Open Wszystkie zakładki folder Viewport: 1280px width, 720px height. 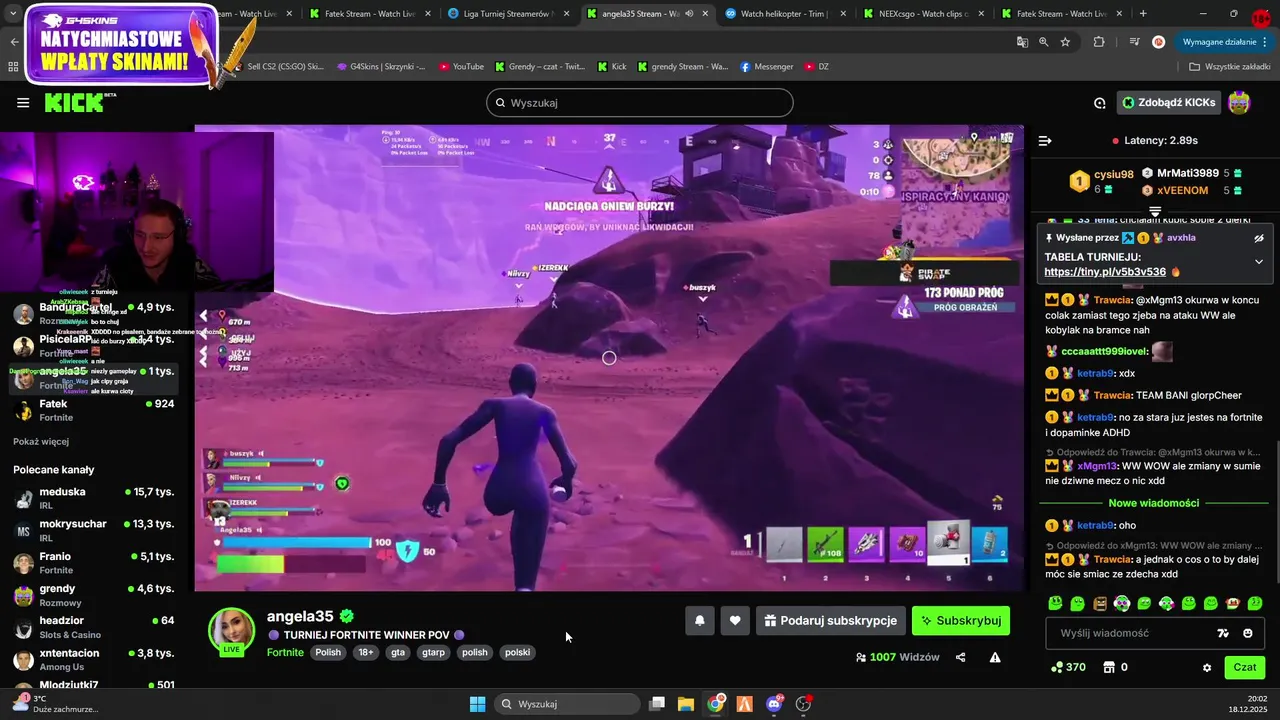[x=1229, y=67]
